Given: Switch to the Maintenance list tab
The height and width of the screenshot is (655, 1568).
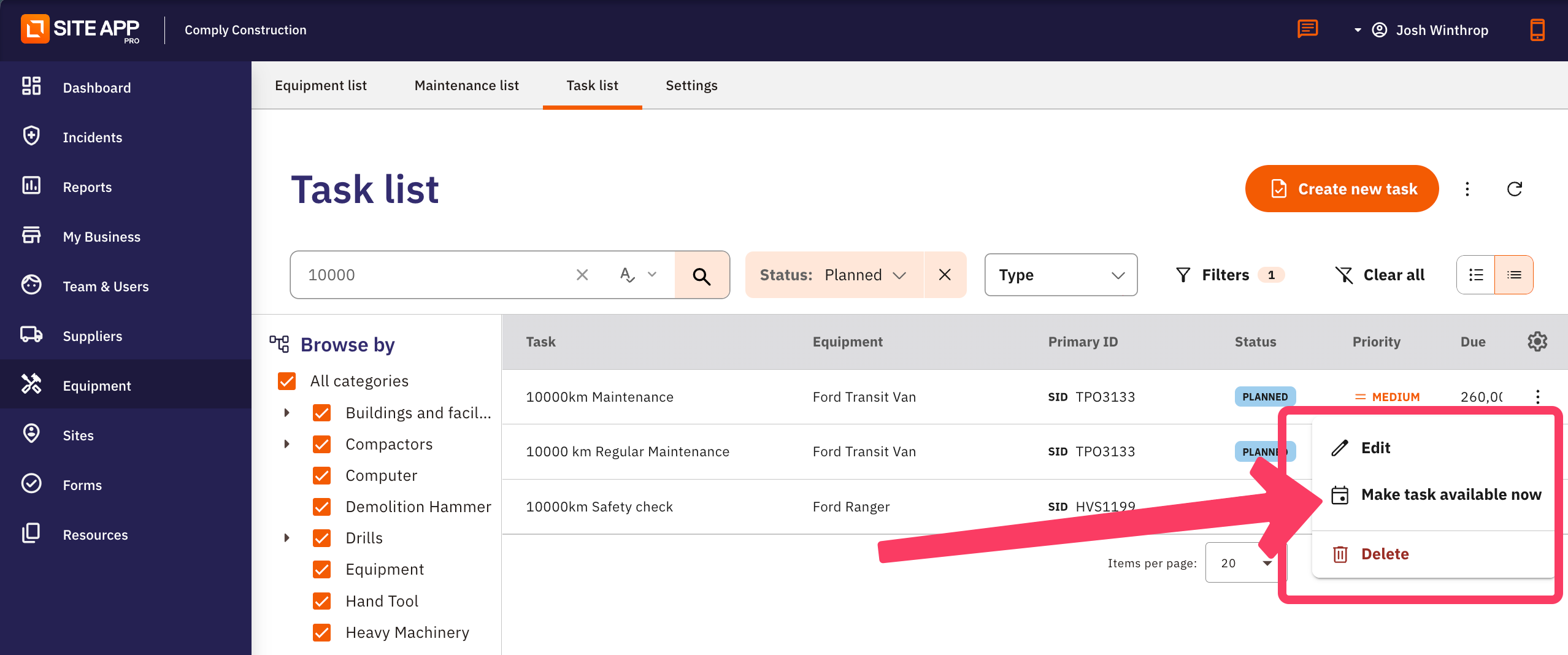Looking at the screenshot, I should (x=466, y=85).
